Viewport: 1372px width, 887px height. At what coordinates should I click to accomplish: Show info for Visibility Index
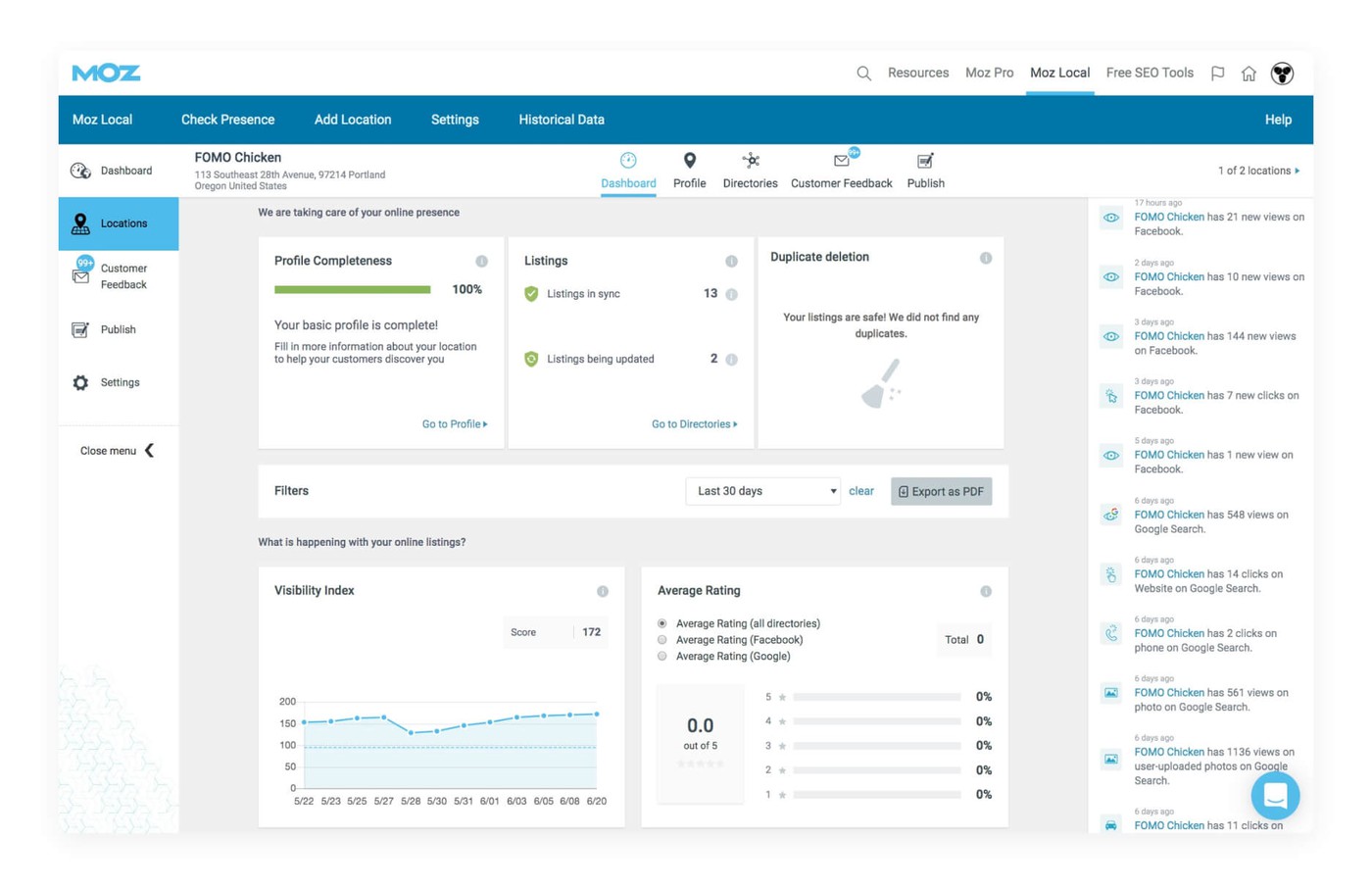(603, 591)
